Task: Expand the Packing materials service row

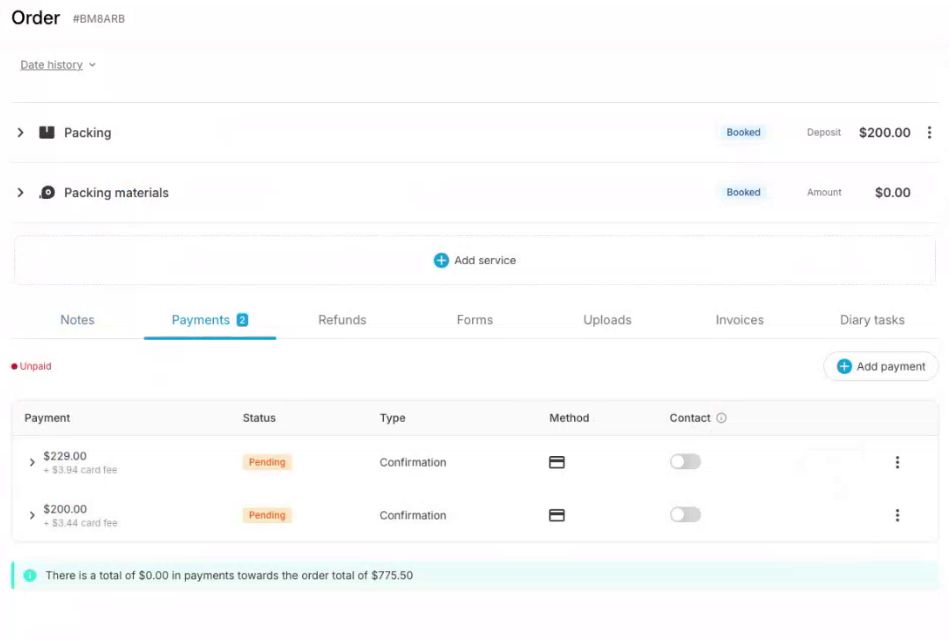Action: pyautogui.click(x=21, y=193)
